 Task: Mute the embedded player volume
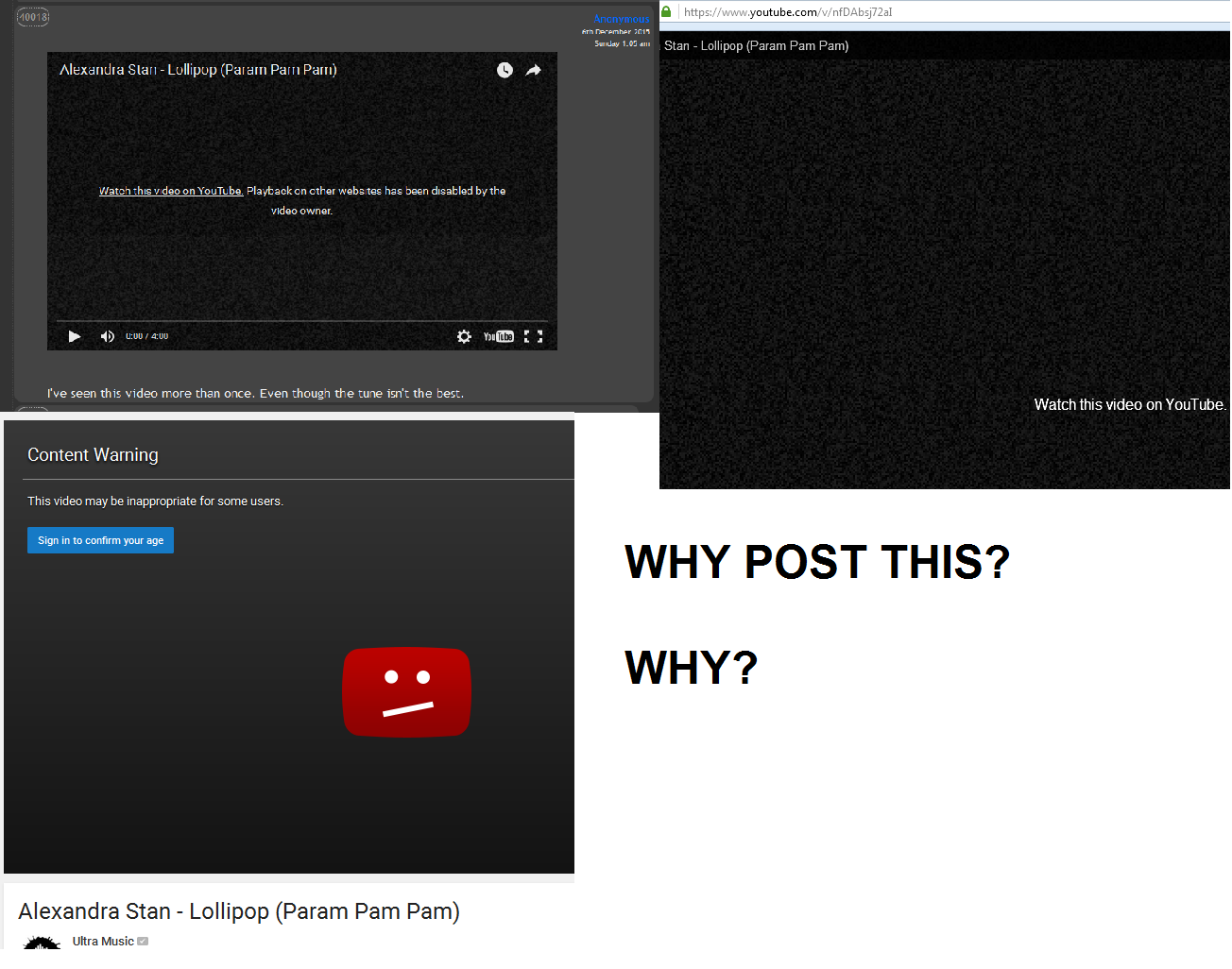[108, 336]
